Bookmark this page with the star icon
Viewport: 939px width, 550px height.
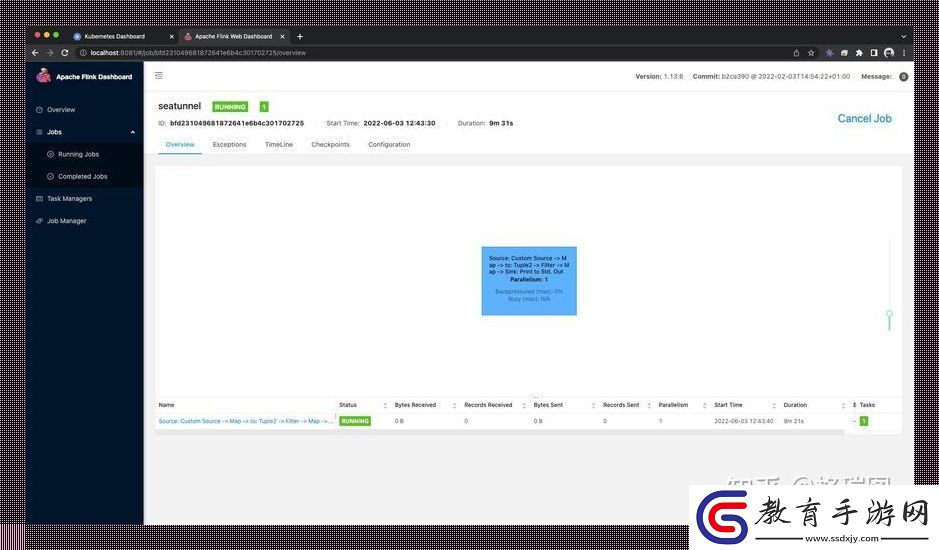pyautogui.click(x=811, y=53)
